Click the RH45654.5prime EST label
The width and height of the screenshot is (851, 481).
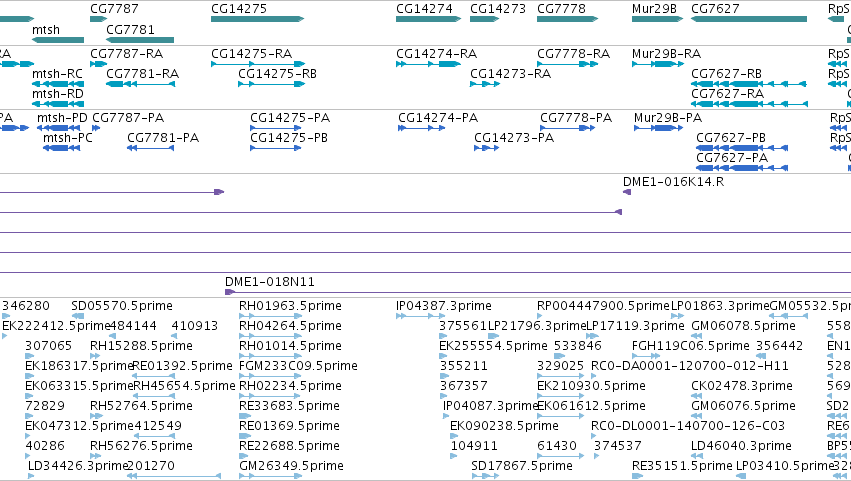click(185, 386)
